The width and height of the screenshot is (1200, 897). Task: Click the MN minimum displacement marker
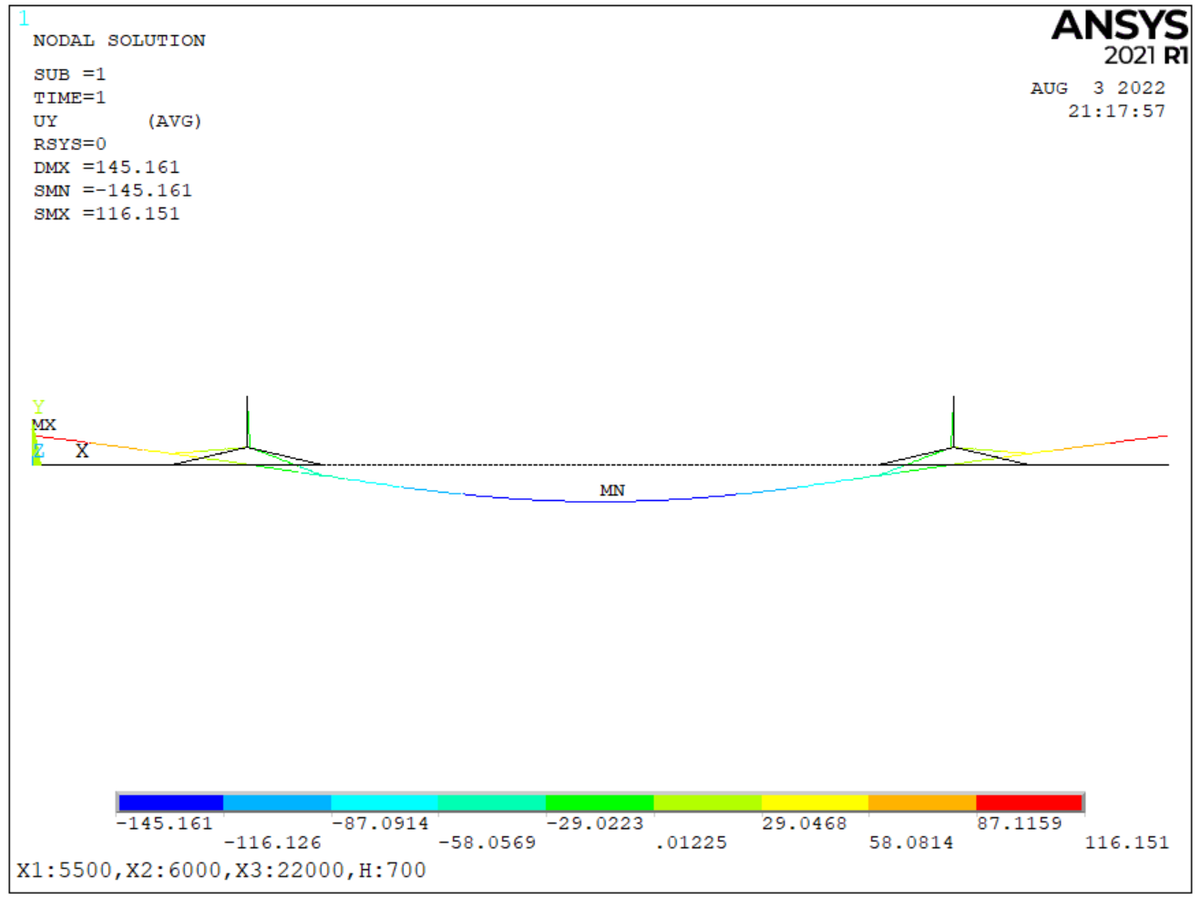(612, 490)
